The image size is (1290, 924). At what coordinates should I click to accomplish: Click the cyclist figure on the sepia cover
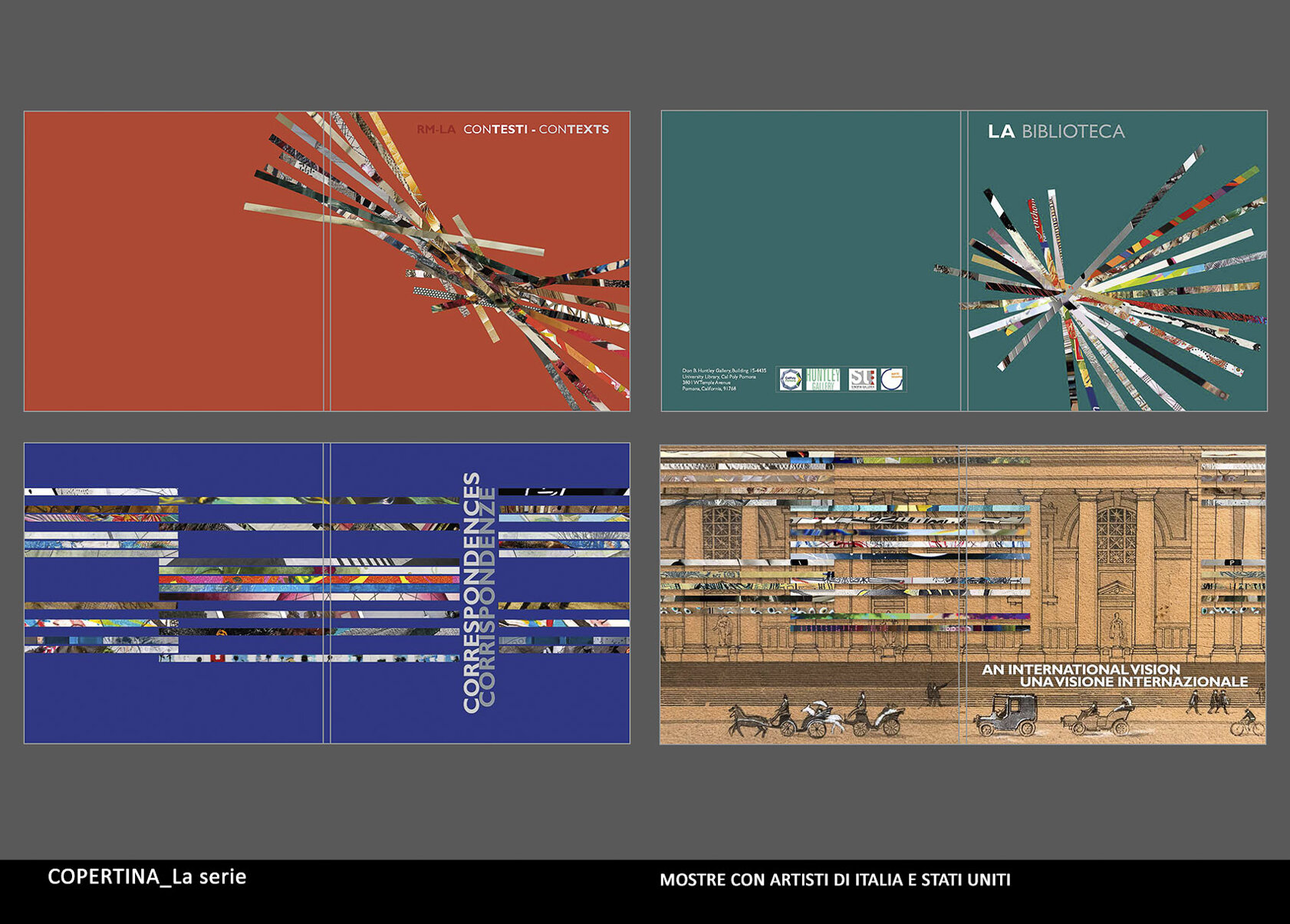[x=1248, y=722]
